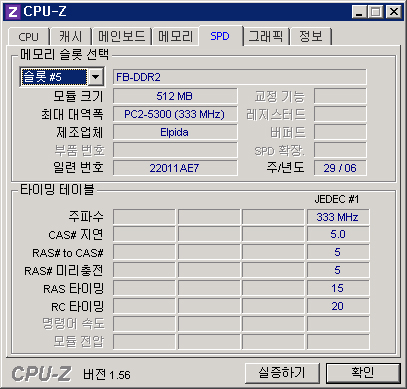Open the 정보 tab
This screenshot has height=389, width=407.
pos(311,37)
